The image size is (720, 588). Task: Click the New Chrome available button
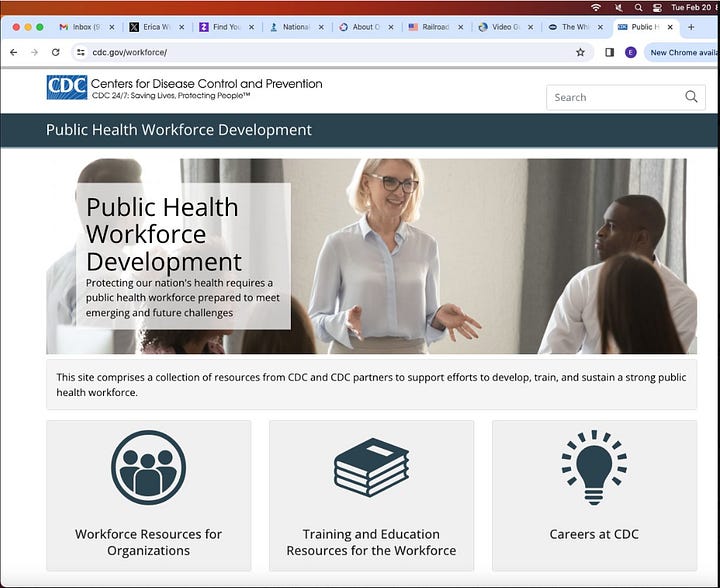click(682, 53)
